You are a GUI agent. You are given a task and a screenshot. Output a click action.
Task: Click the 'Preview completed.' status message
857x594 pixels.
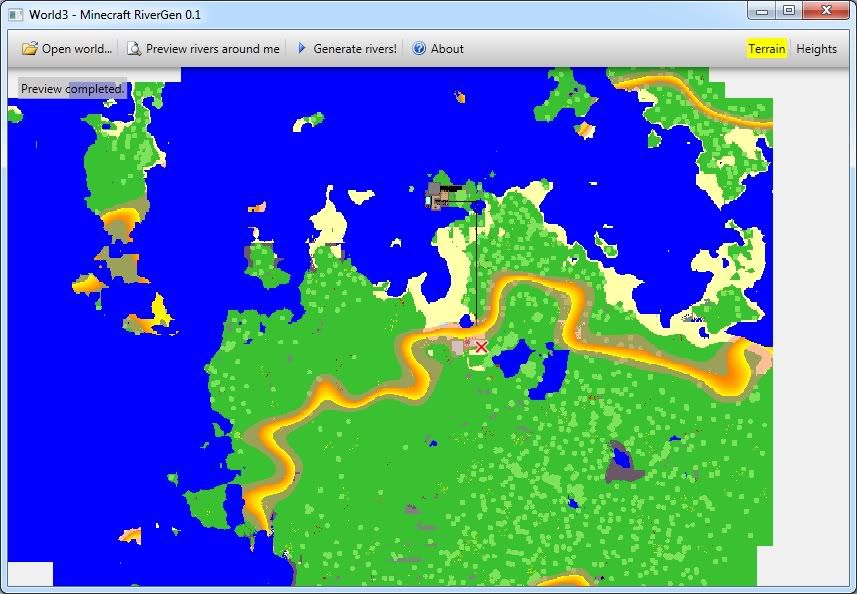coord(73,89)
